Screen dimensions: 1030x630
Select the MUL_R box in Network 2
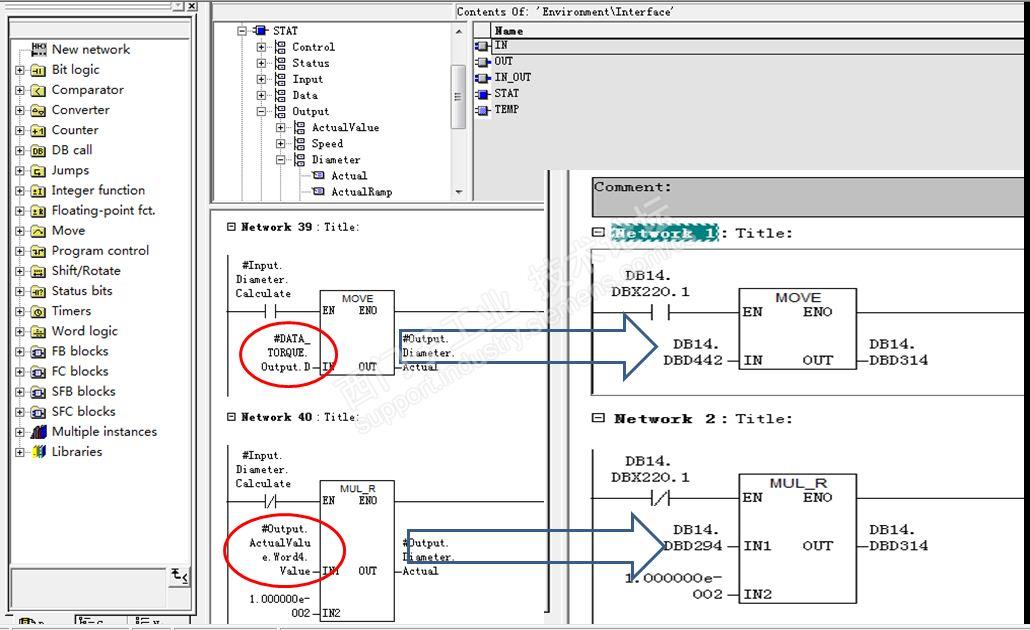(797, 538)
